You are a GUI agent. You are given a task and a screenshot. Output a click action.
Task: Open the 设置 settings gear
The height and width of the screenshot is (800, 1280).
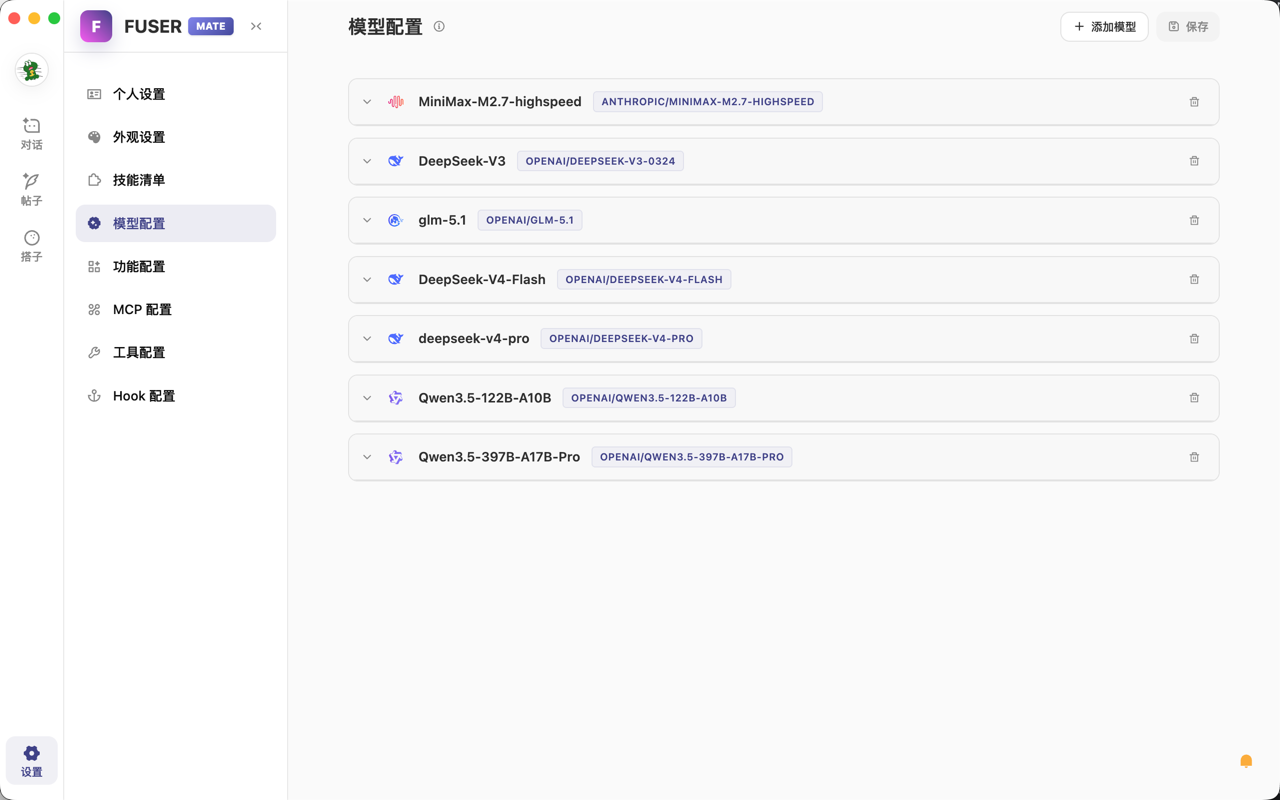pyautogui.click(x=32, y=761)
